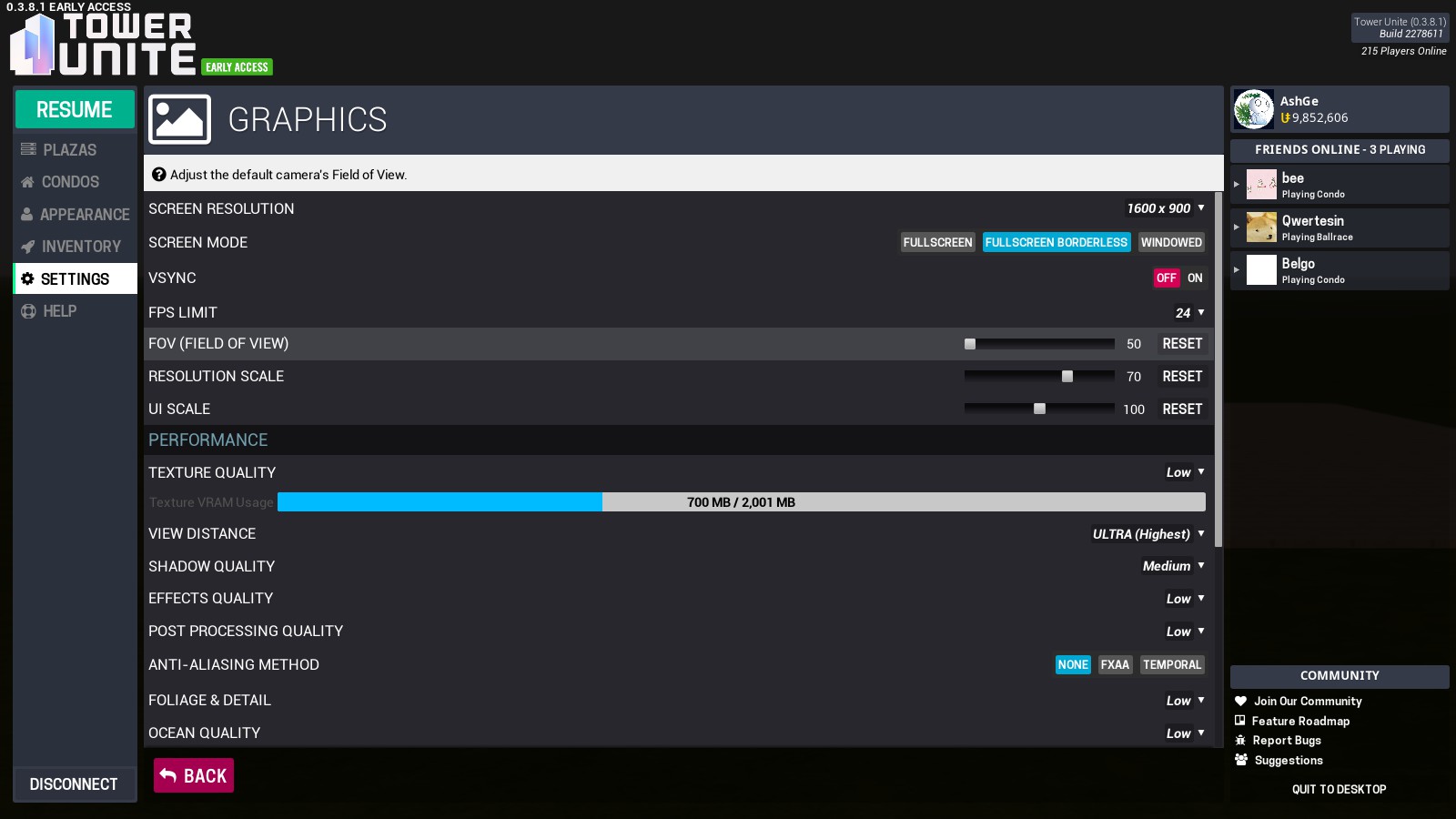Open the Post Processing Quality dropdown
The width and height of the screenshot is (1456, 819).
click(1185, 632)
